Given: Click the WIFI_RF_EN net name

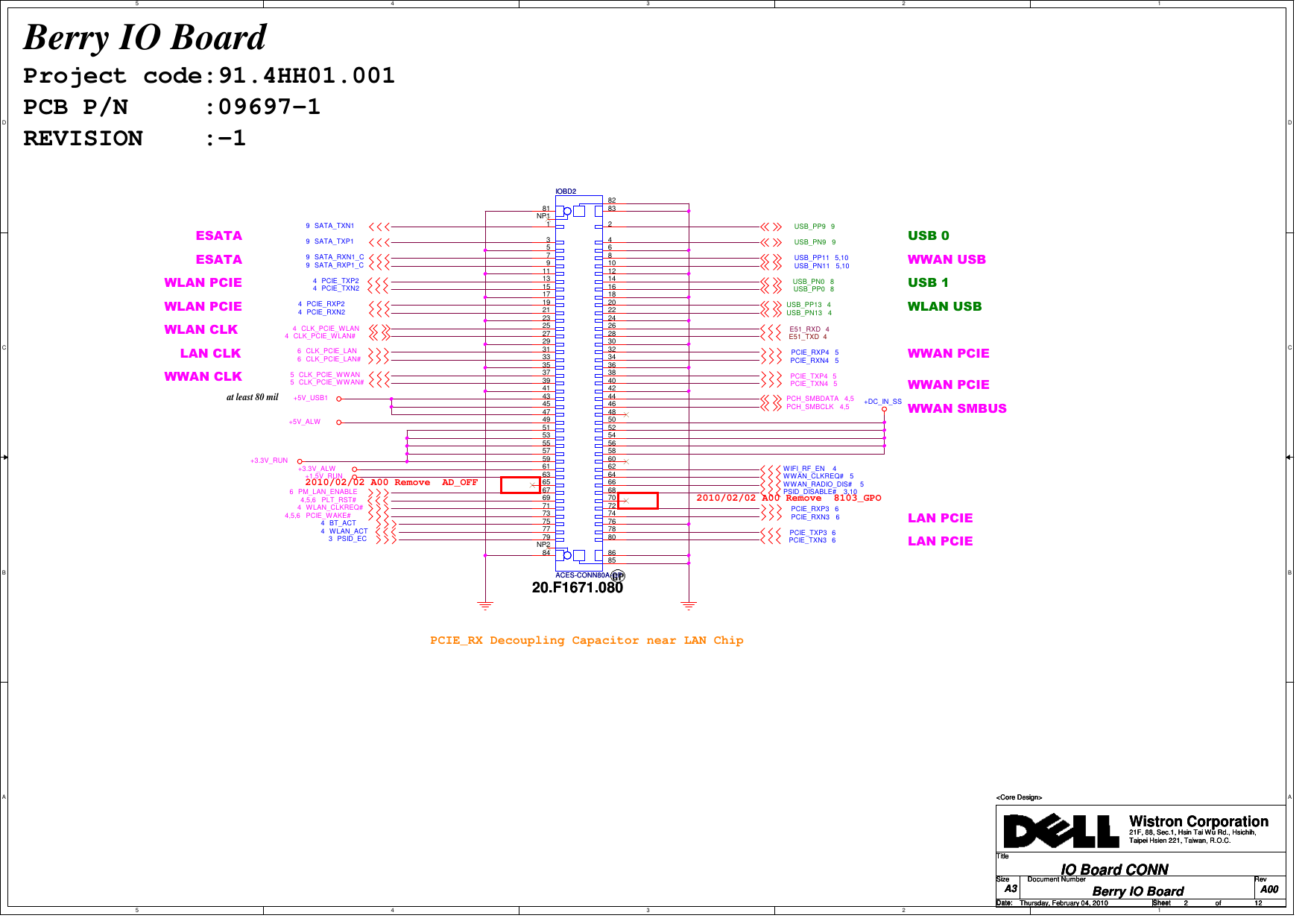Looking at the screenshot, I should pos(804,469).
